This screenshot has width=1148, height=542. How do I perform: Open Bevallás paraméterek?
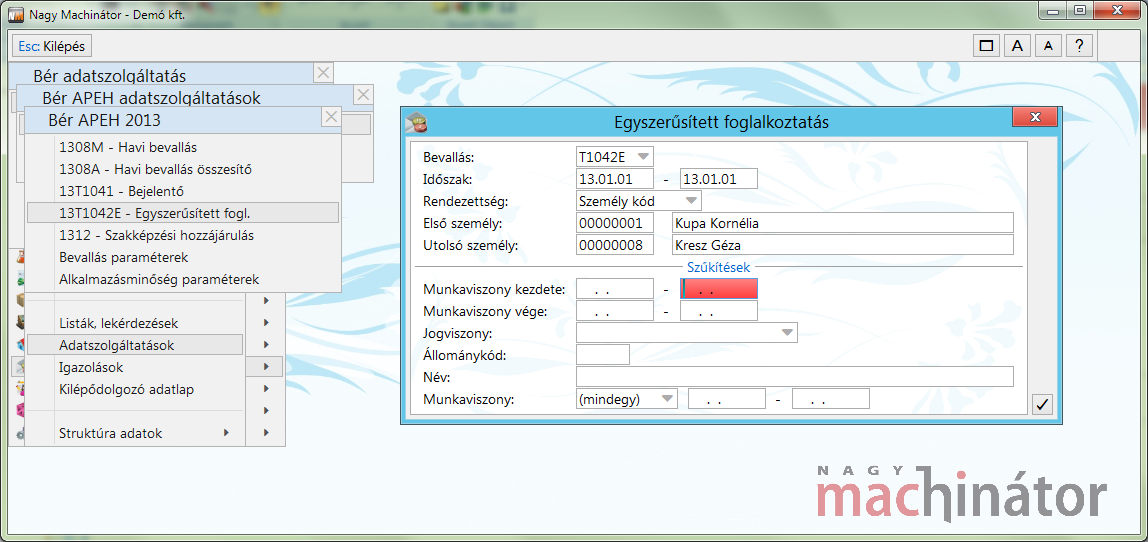tap(183, 258)
